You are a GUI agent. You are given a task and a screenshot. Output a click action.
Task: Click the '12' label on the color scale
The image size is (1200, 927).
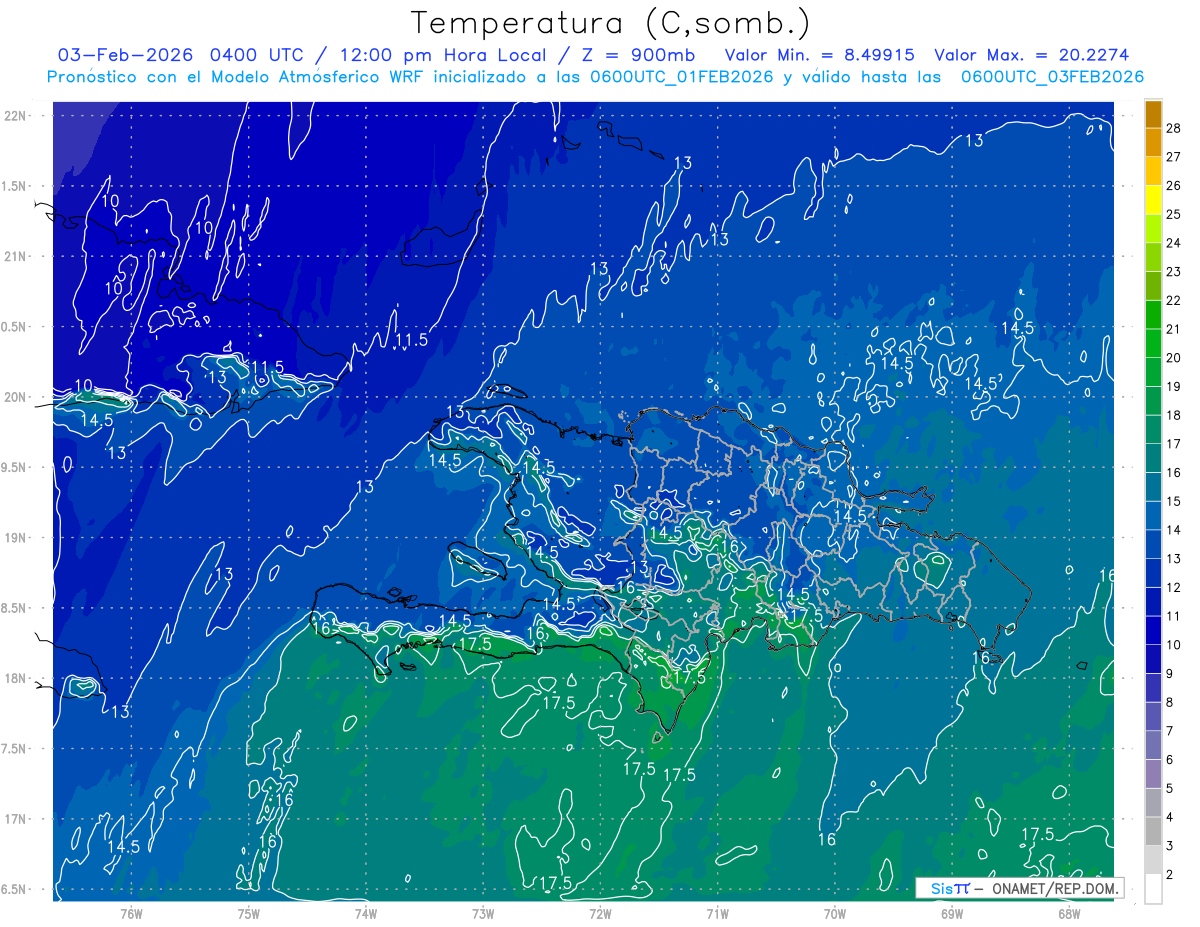(1174, 587)
